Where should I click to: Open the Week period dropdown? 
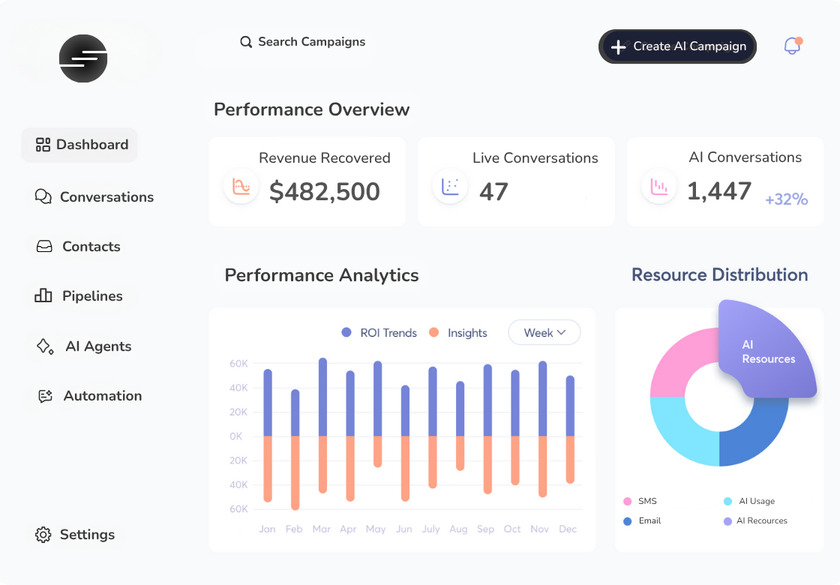[x=544, y=333]
